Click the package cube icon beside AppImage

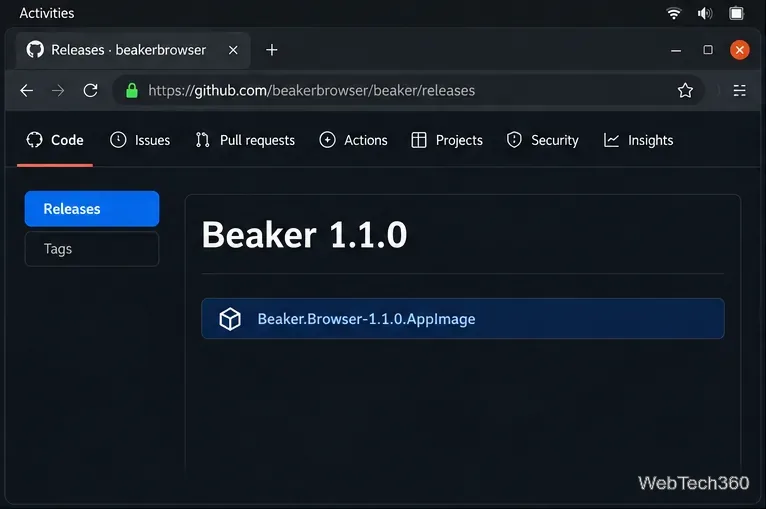(x=230, y=319)
